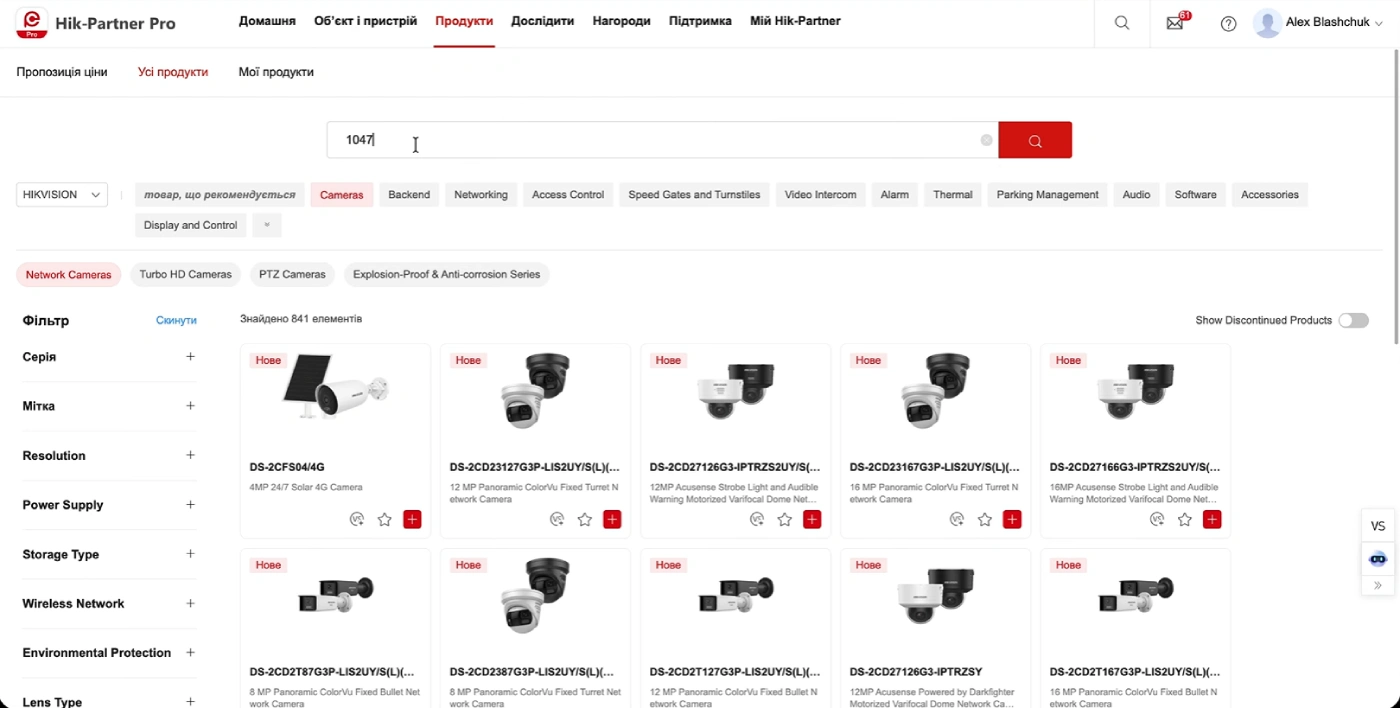Click the red search magnifier button
Viewport: 1400px width, 708px height.
pos(1035,140)
